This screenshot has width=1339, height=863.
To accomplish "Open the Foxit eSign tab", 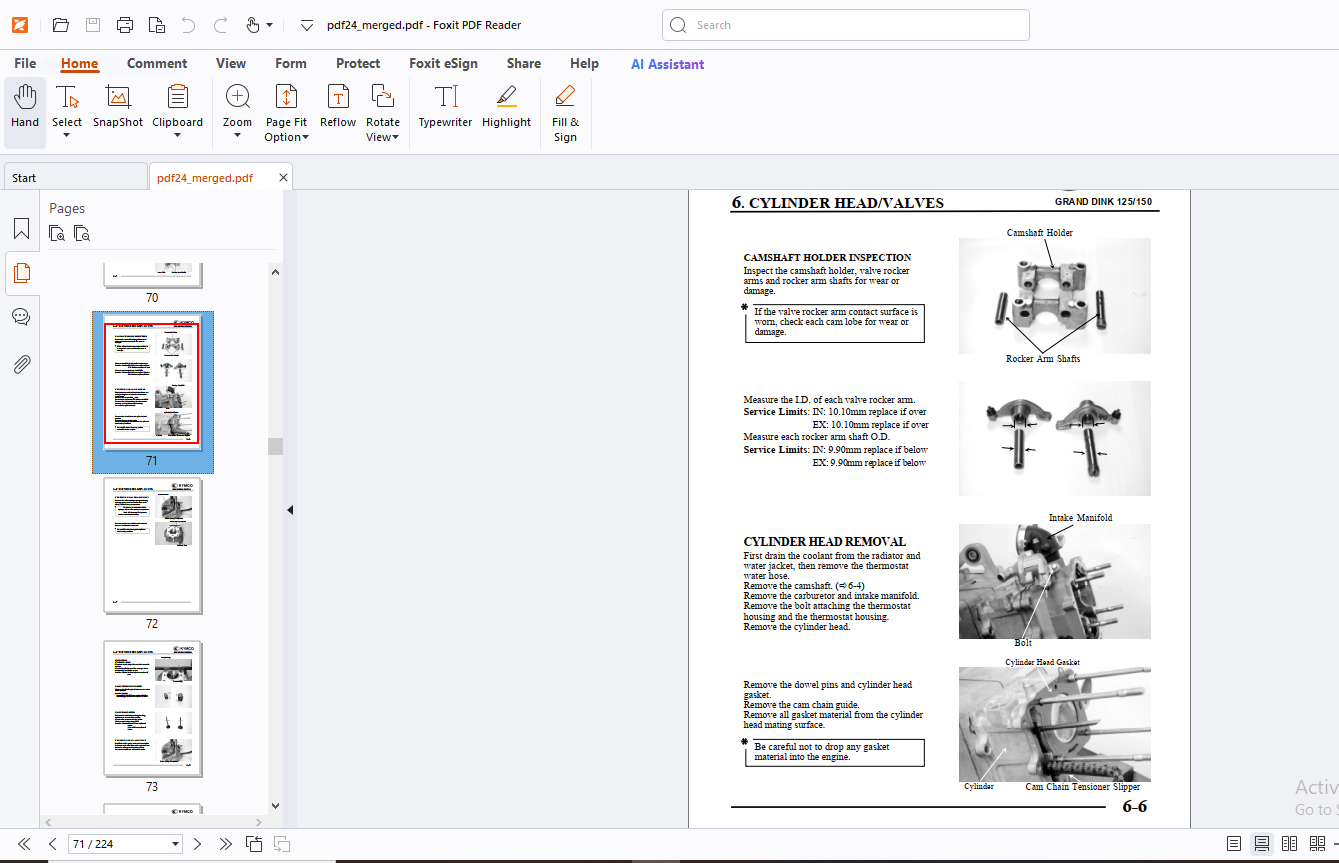I will coord(443,63).
